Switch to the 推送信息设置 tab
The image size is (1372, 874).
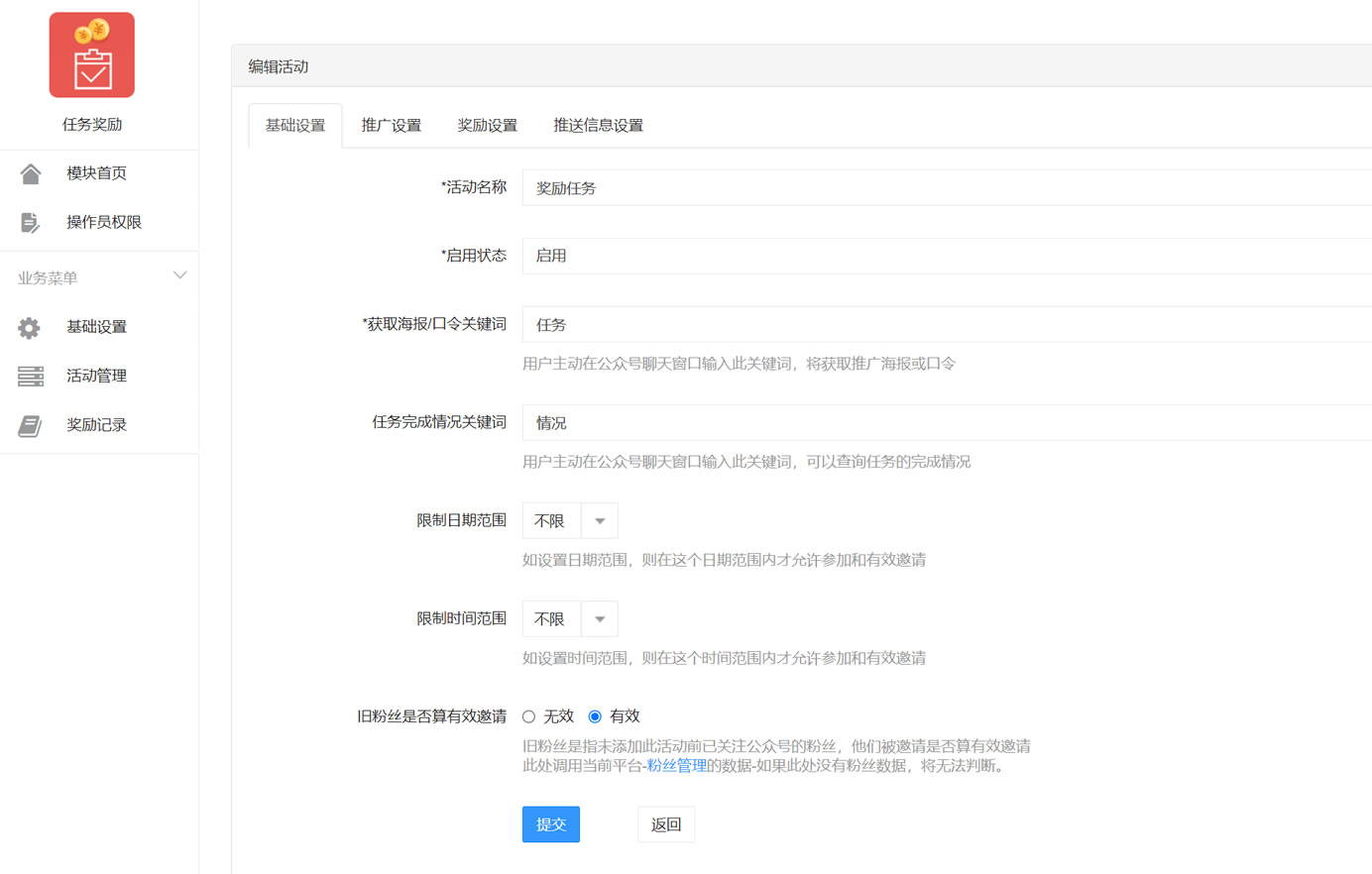[x=599, y=126]
